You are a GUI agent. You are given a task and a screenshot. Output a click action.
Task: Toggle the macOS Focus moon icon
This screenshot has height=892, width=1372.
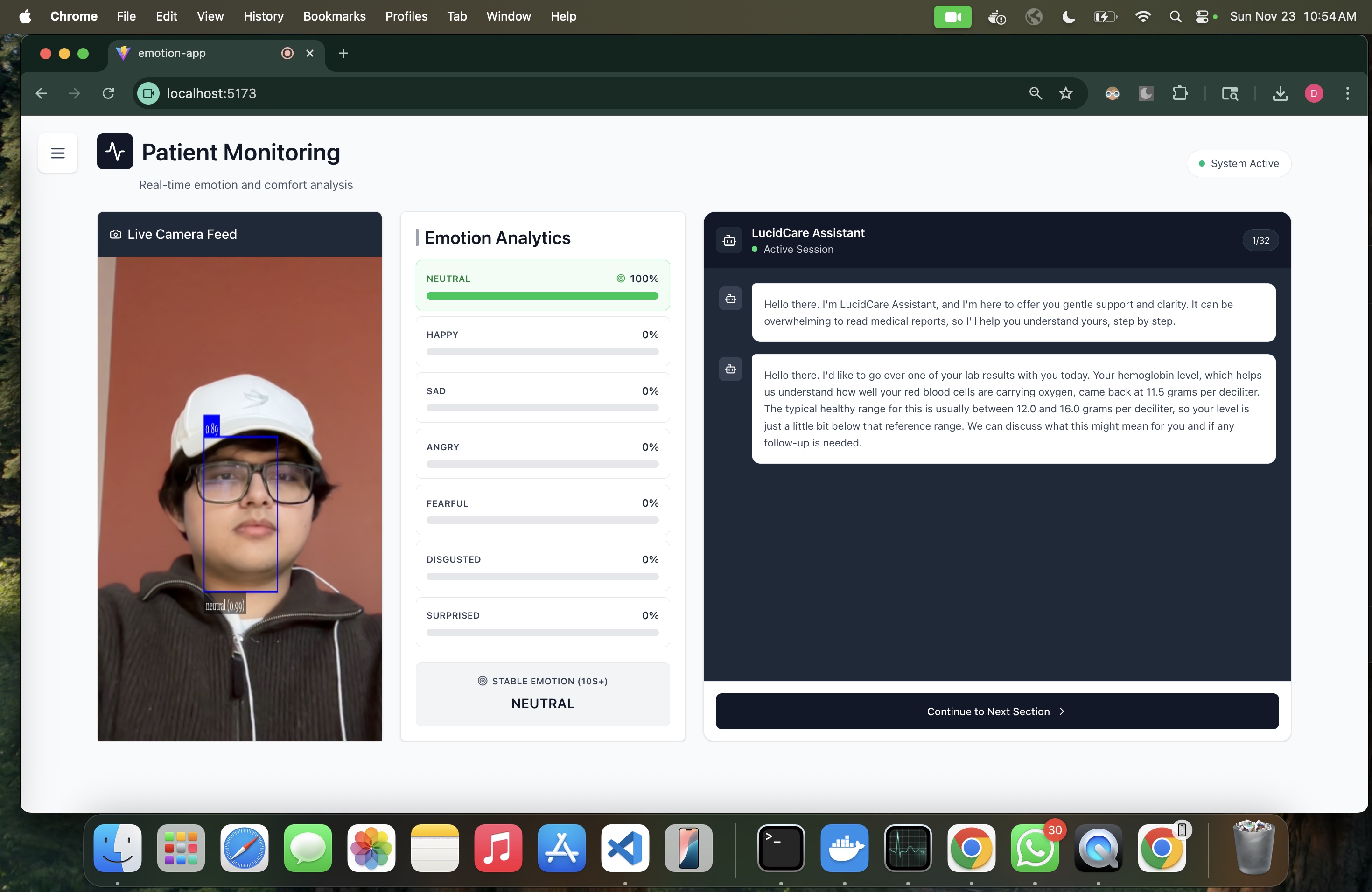coord(1068,17)
